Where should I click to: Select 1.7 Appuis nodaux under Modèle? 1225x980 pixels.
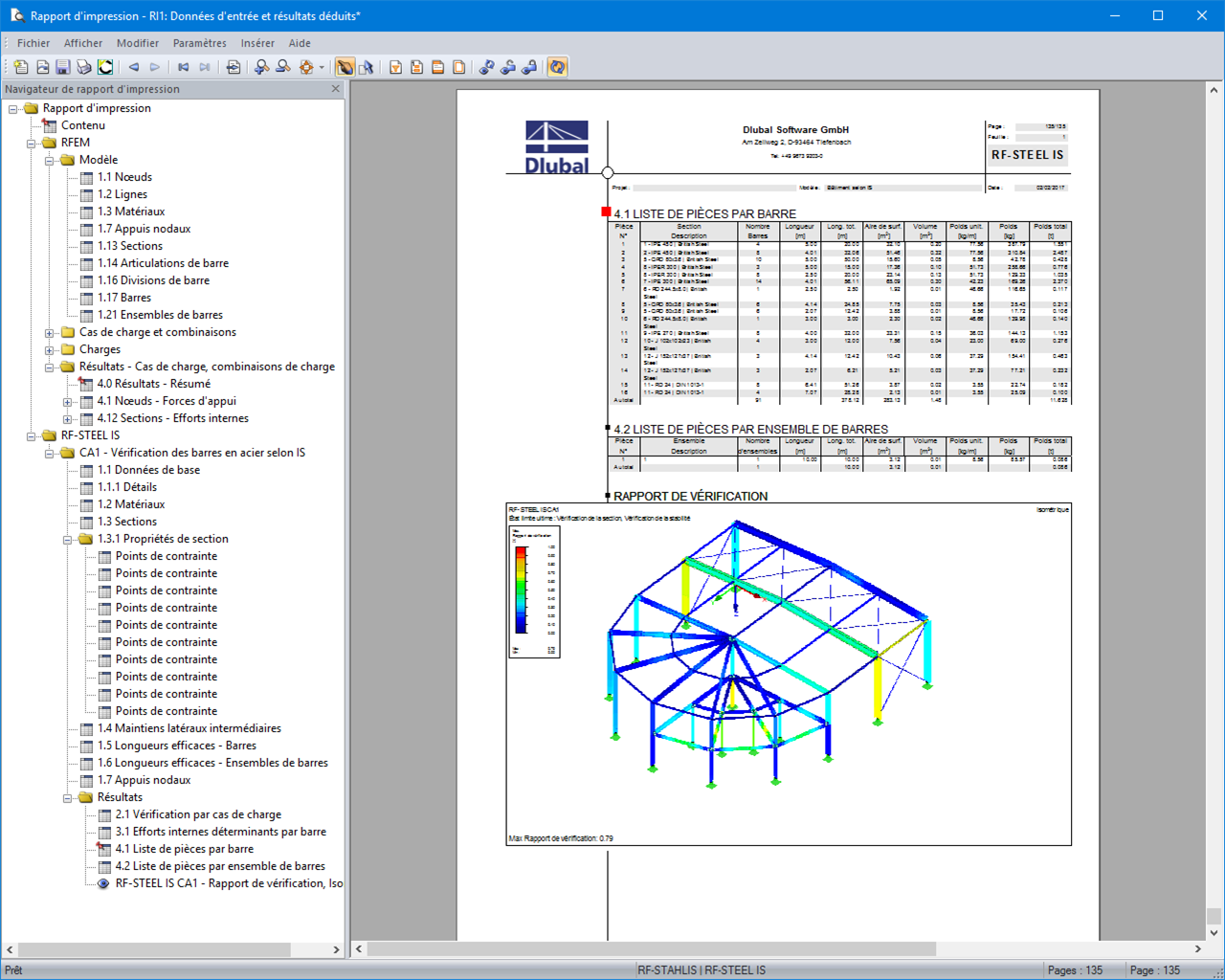click(144, 229)
